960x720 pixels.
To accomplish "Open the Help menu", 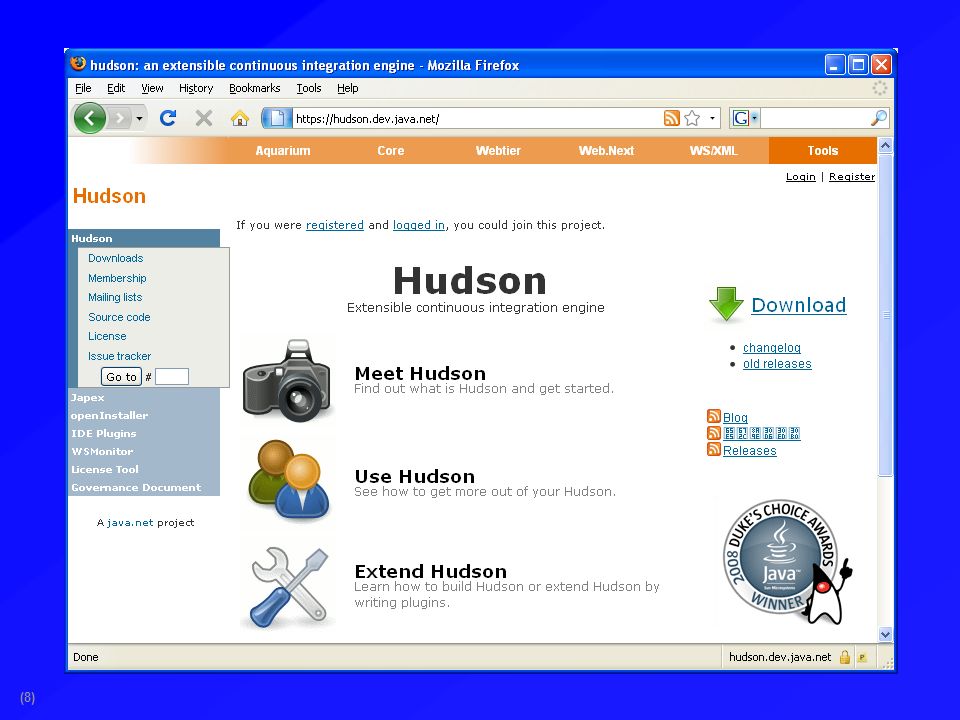I will 348,88.
